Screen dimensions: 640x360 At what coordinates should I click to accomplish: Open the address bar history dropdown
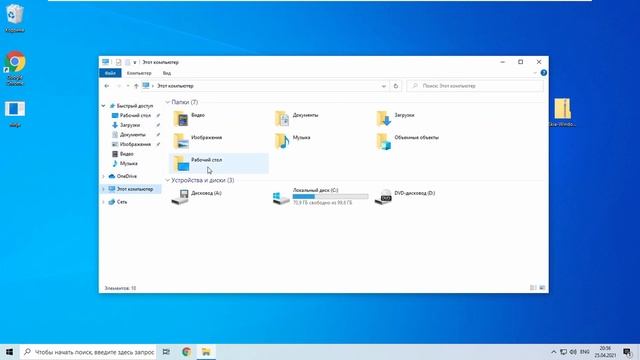click(384, 86)
